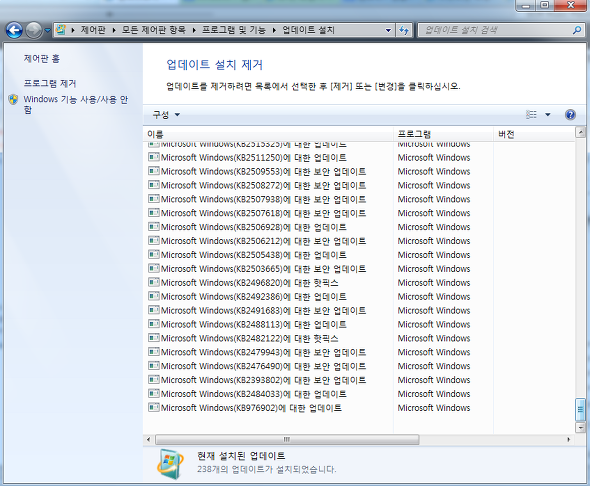Open the view options dropdown arrow
This screenshot has height=486, width=590.
pyautogui.click(x=548, y=115)
